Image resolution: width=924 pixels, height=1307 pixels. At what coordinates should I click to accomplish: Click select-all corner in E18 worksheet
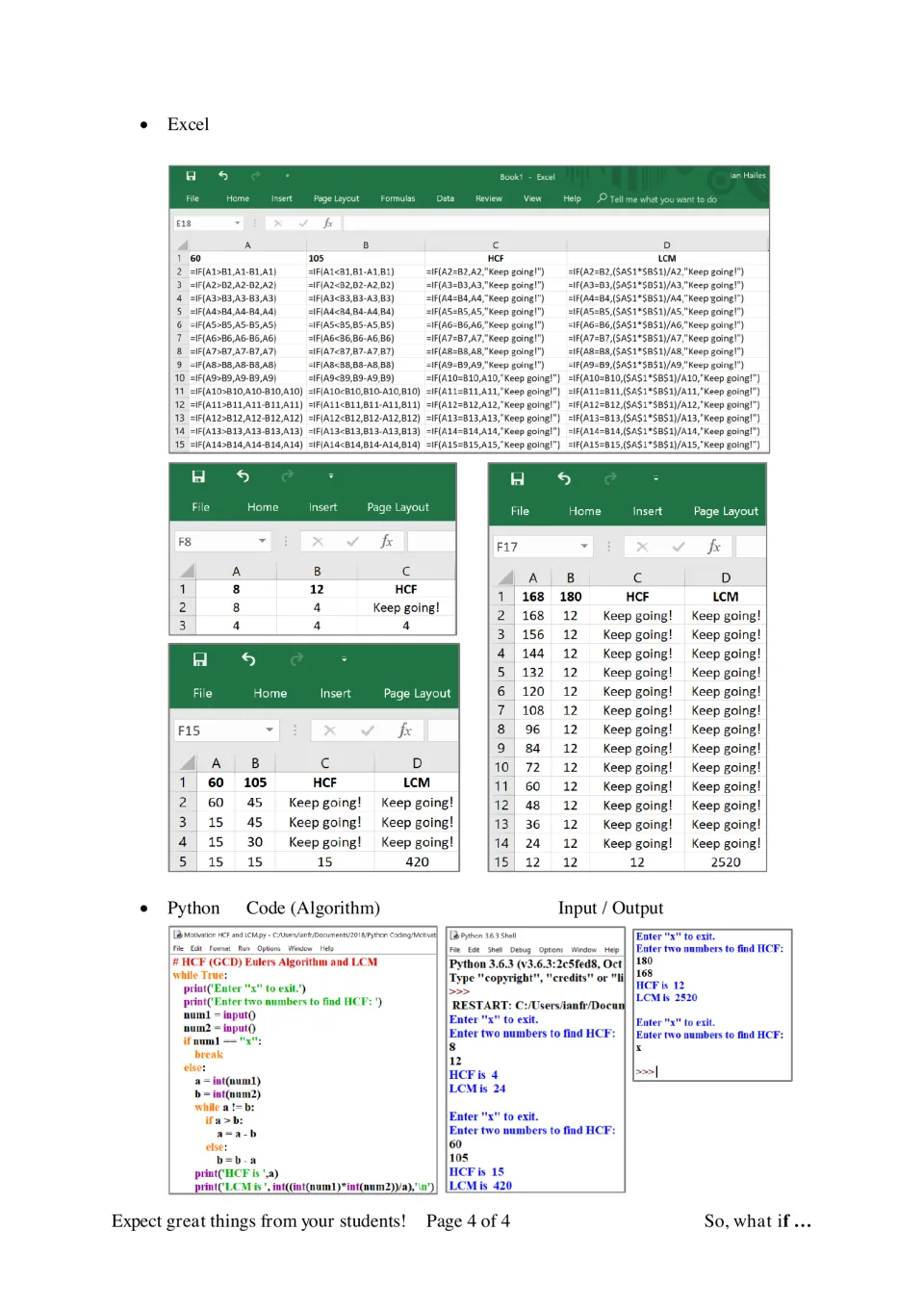182,245
